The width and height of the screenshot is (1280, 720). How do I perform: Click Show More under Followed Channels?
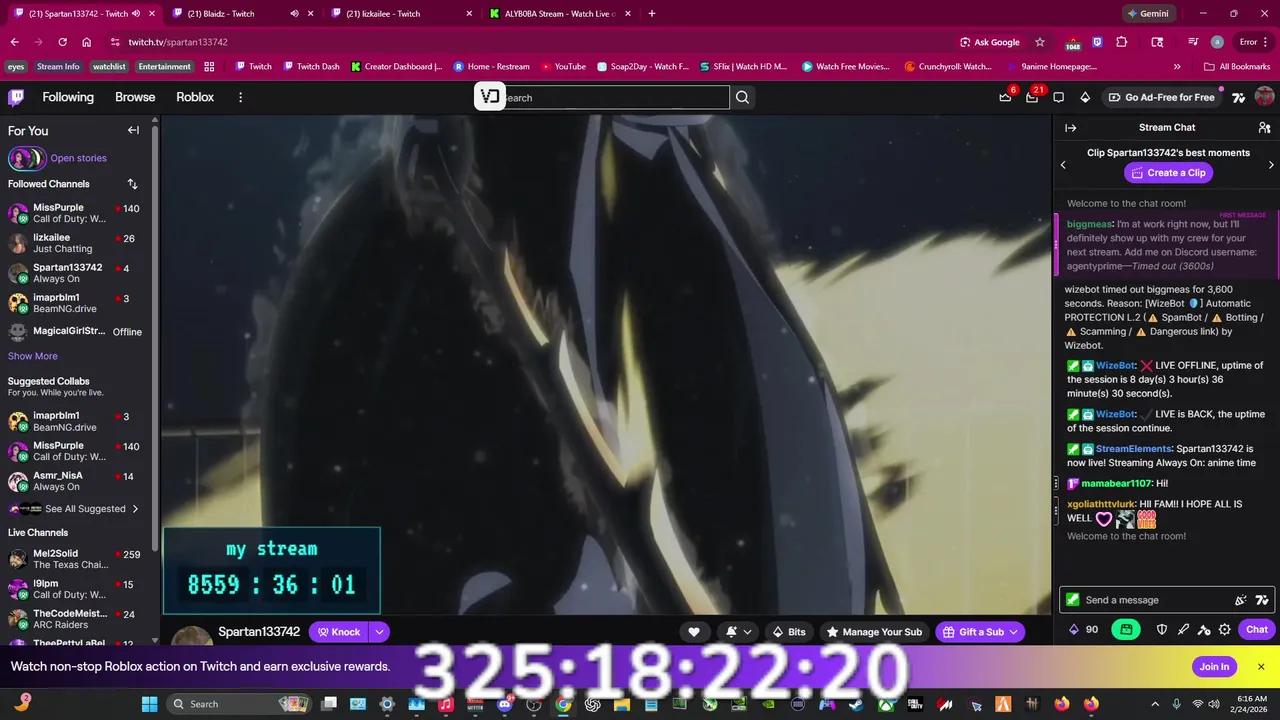[x=33, y=356]
